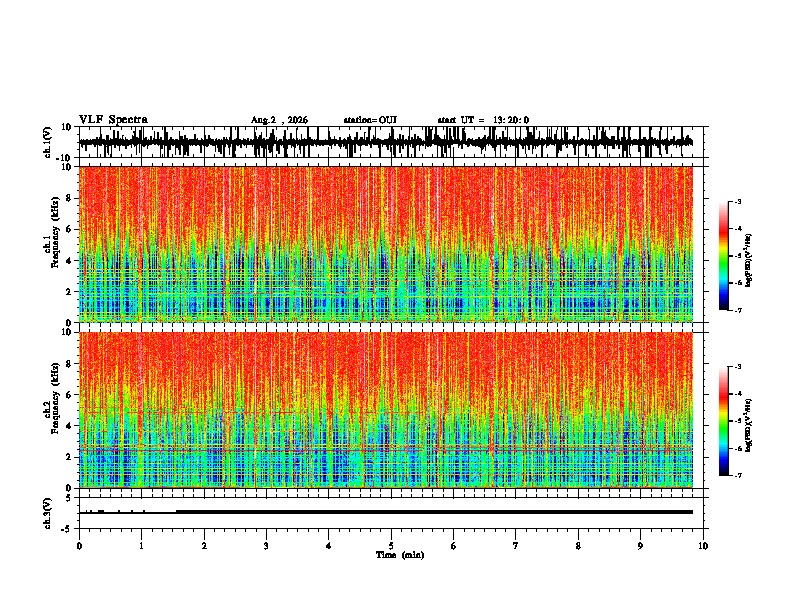This screenshot has height=612, width=792.
Task: Click the station=OUI label
Action: tap(370, 120)
